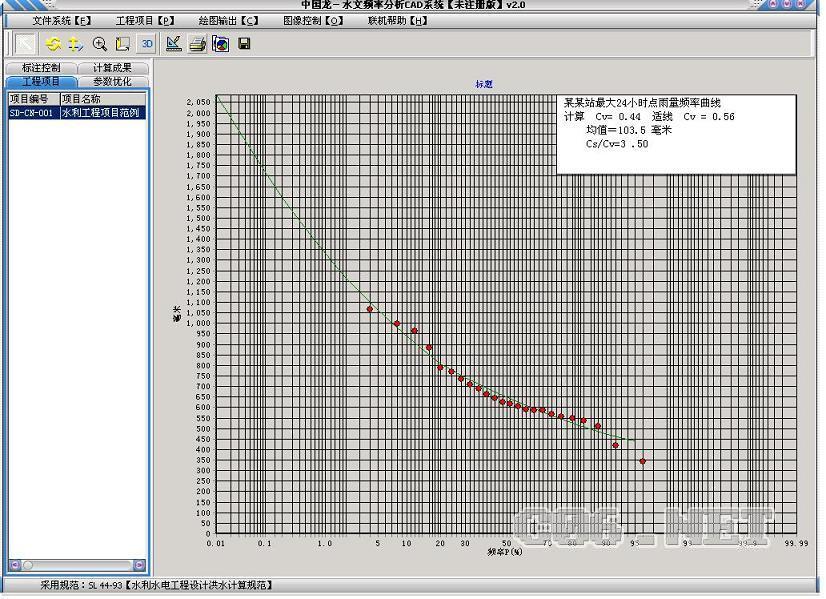Click the Cs/Cv=3 .50 legend line

617,144
